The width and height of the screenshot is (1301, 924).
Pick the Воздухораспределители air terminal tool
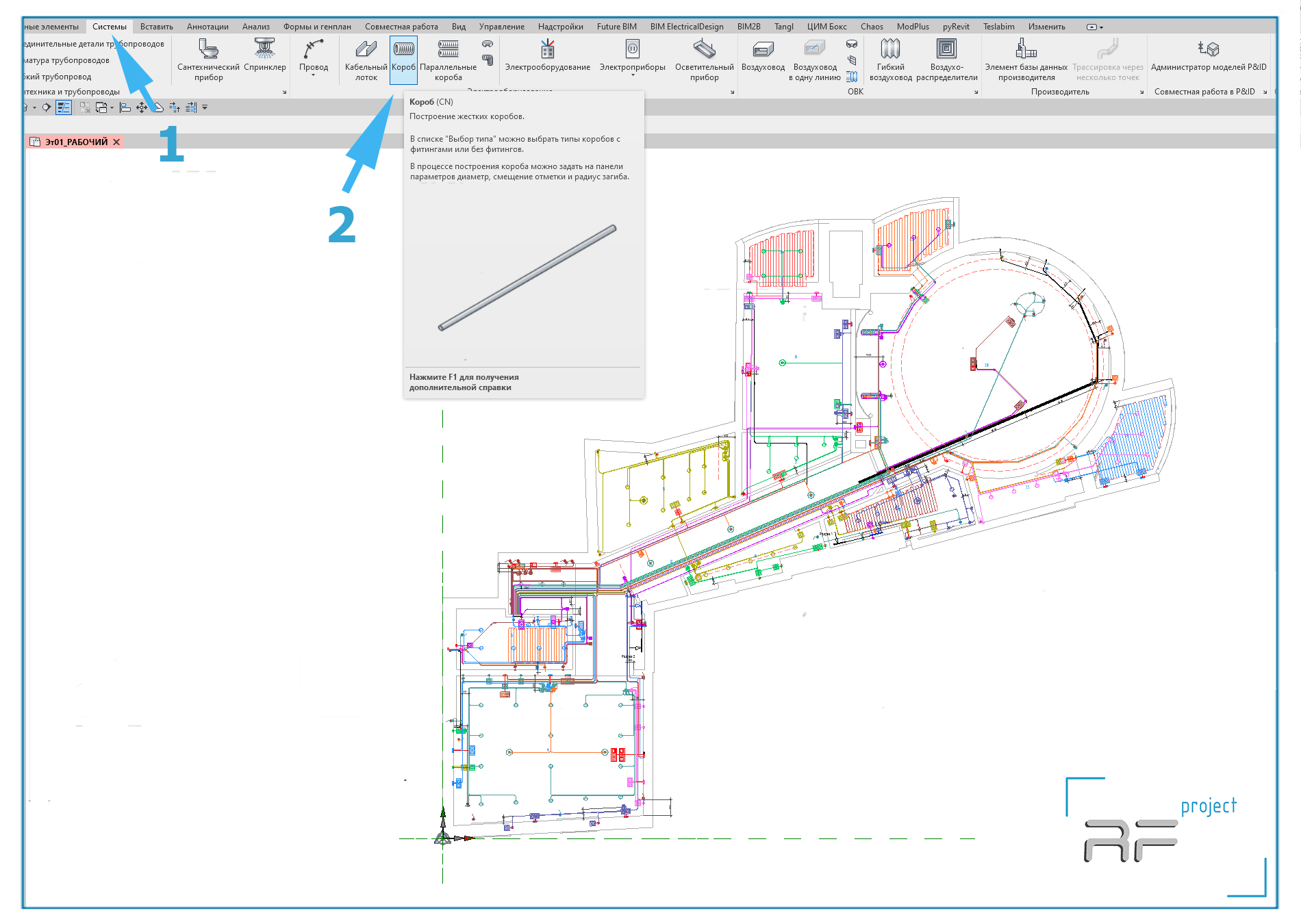click(x=946, y=60)
